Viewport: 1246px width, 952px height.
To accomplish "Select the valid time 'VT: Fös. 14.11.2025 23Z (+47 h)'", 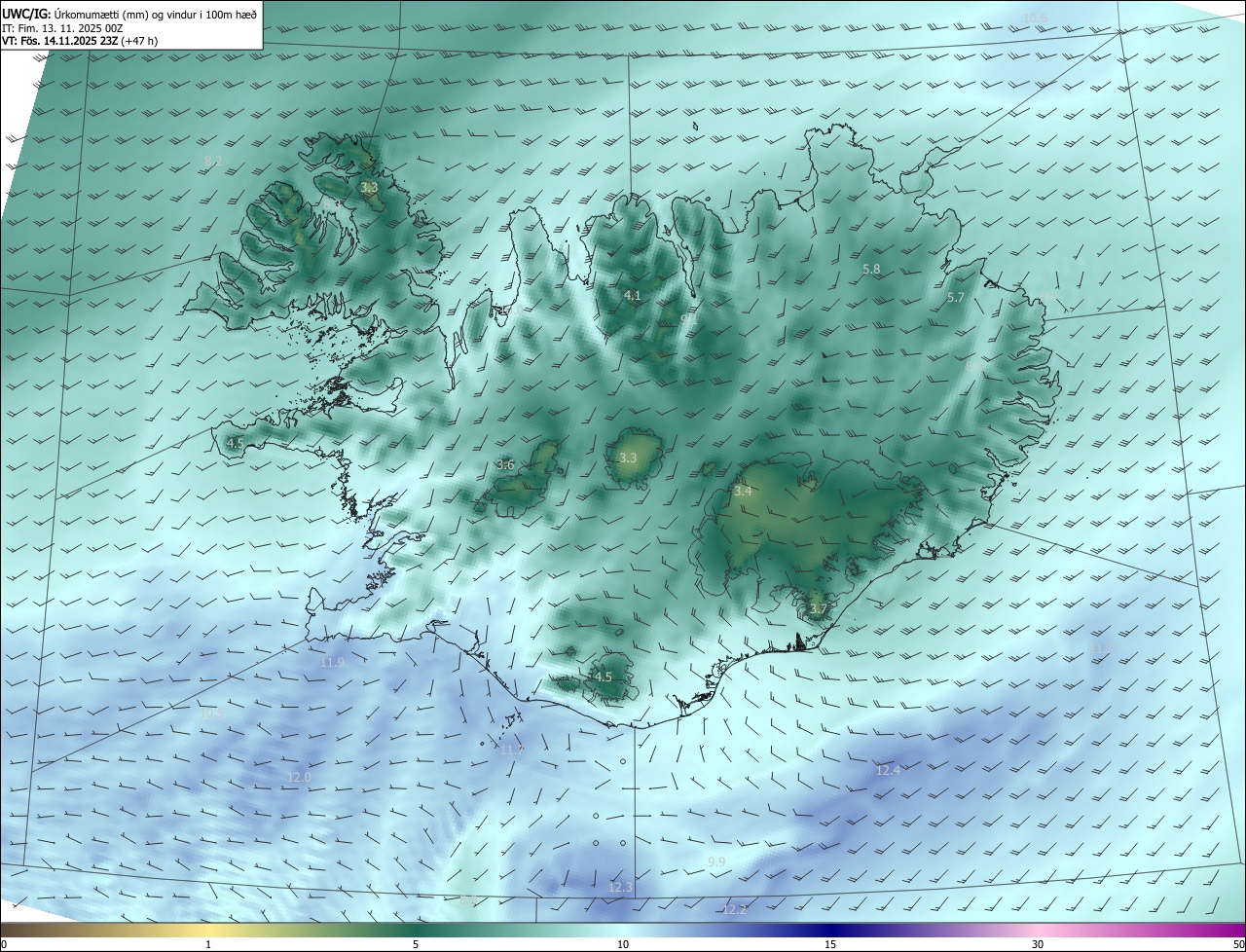I will (80, 40).
